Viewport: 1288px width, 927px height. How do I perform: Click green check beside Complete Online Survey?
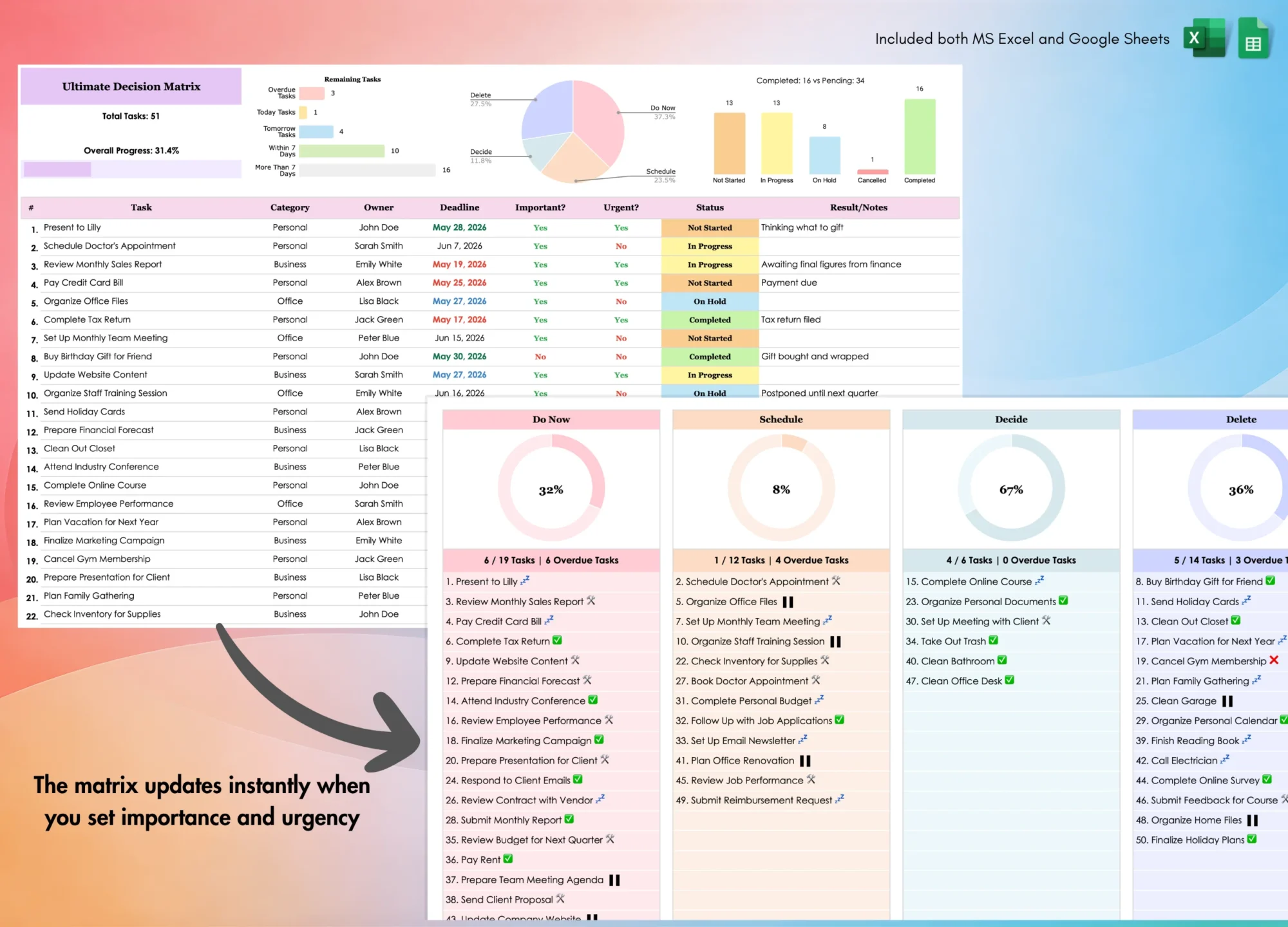(1267, 780)
